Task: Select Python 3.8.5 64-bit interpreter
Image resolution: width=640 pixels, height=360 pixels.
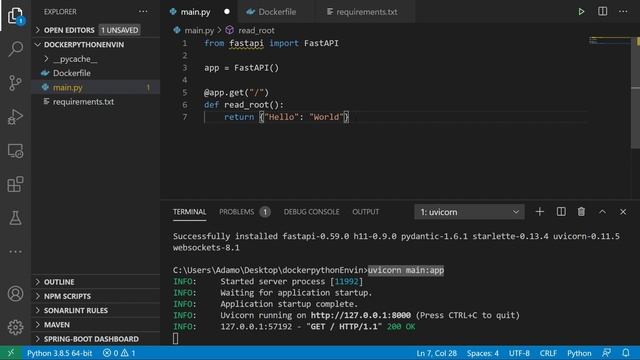Action: pyautogui.click(x=60, y=353)
